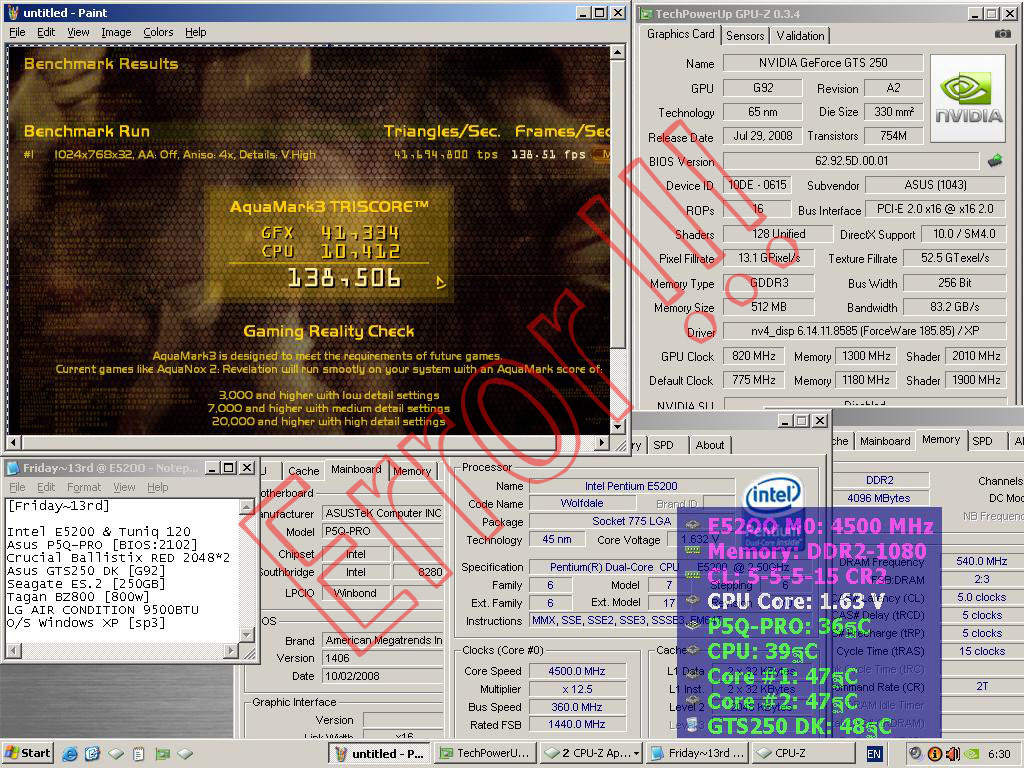
Task: Click Paint title bar app icon
Action: (x=12, y=12)
